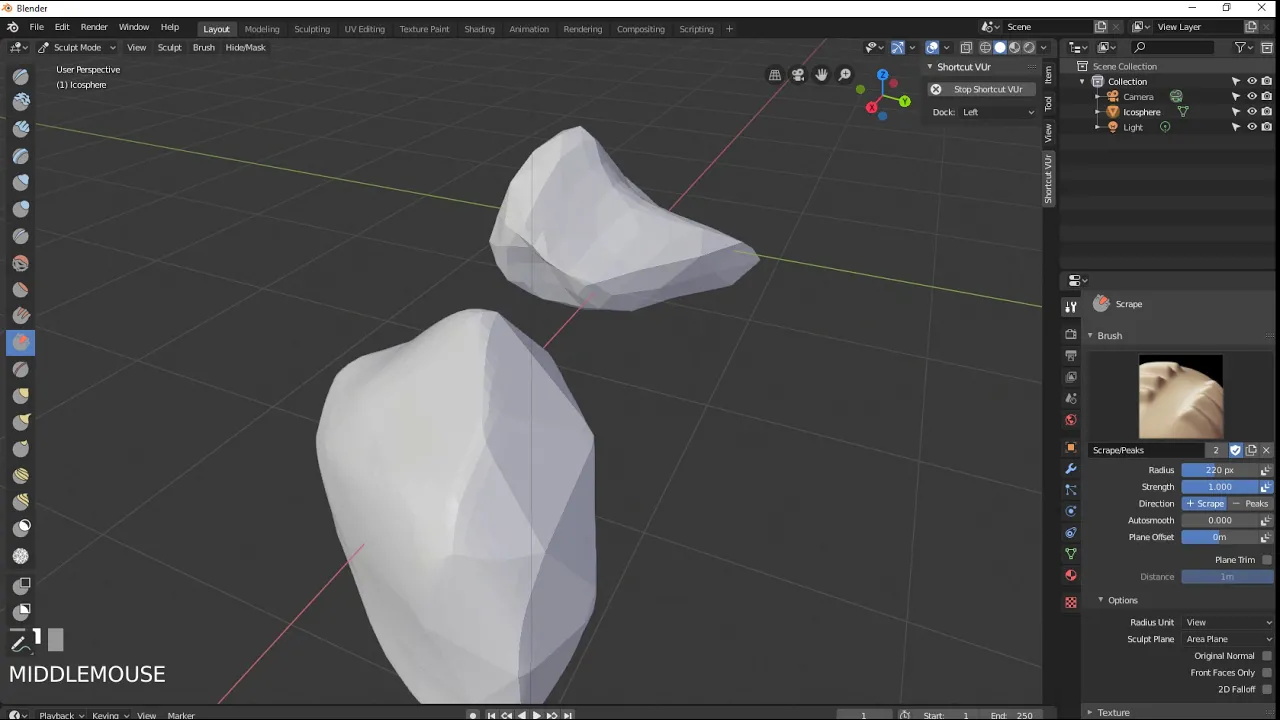
Task: Open Object Data mesh properties tab
Action: (x=1071, y=554)
